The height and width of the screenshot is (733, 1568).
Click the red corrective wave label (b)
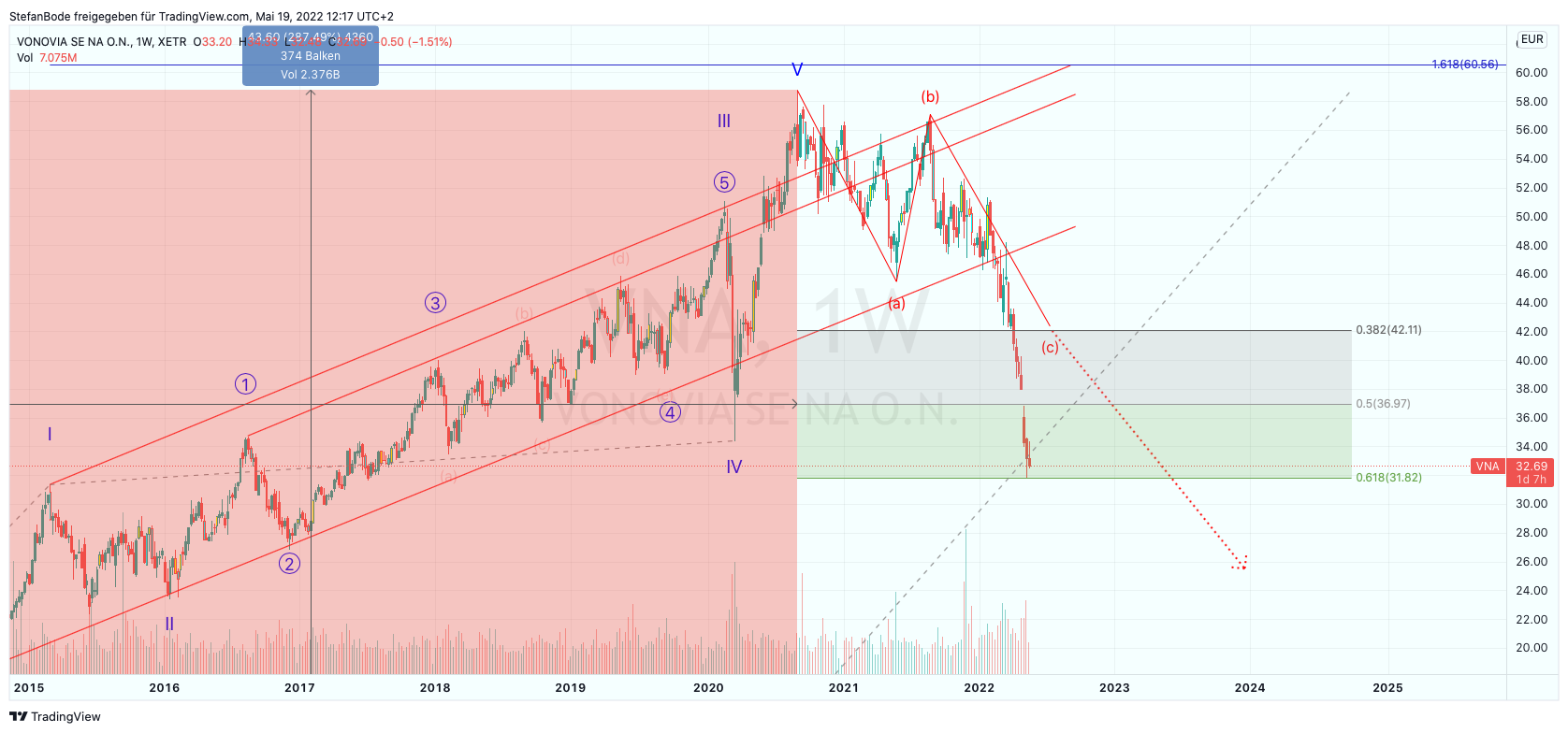(x=930, y=97)
